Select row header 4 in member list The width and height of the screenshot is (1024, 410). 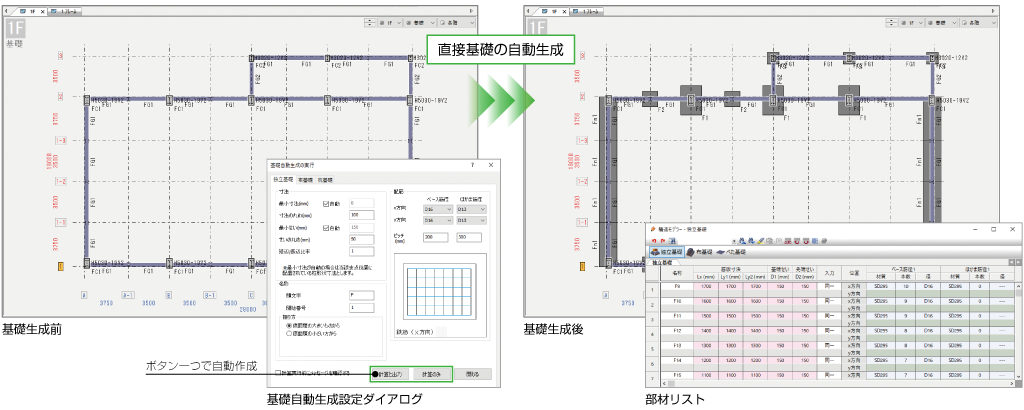point(652,334)
